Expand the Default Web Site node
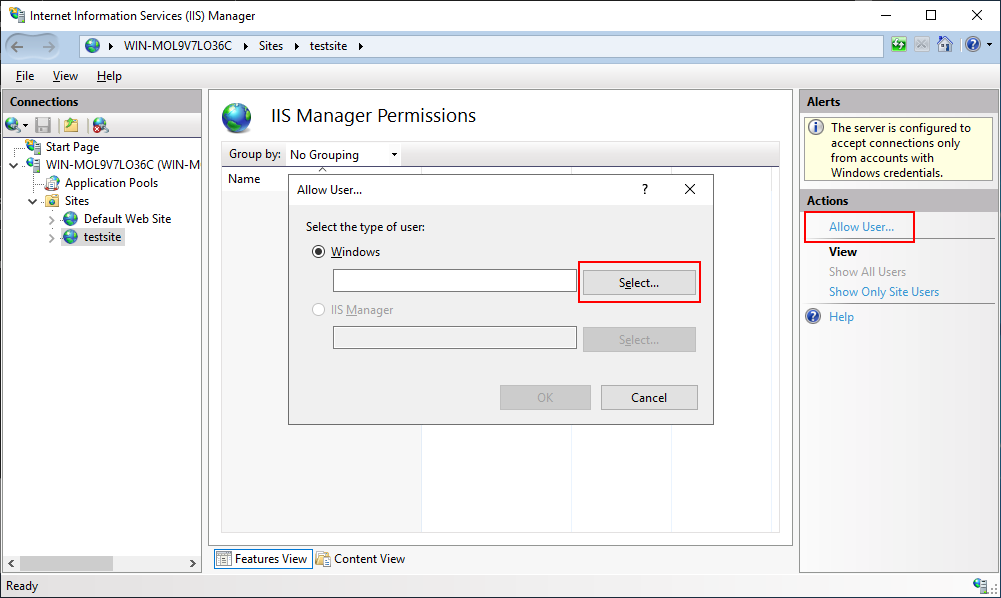Image resolution: width=1001 pixels, height=598 pixels. click(x=52, y=219)
